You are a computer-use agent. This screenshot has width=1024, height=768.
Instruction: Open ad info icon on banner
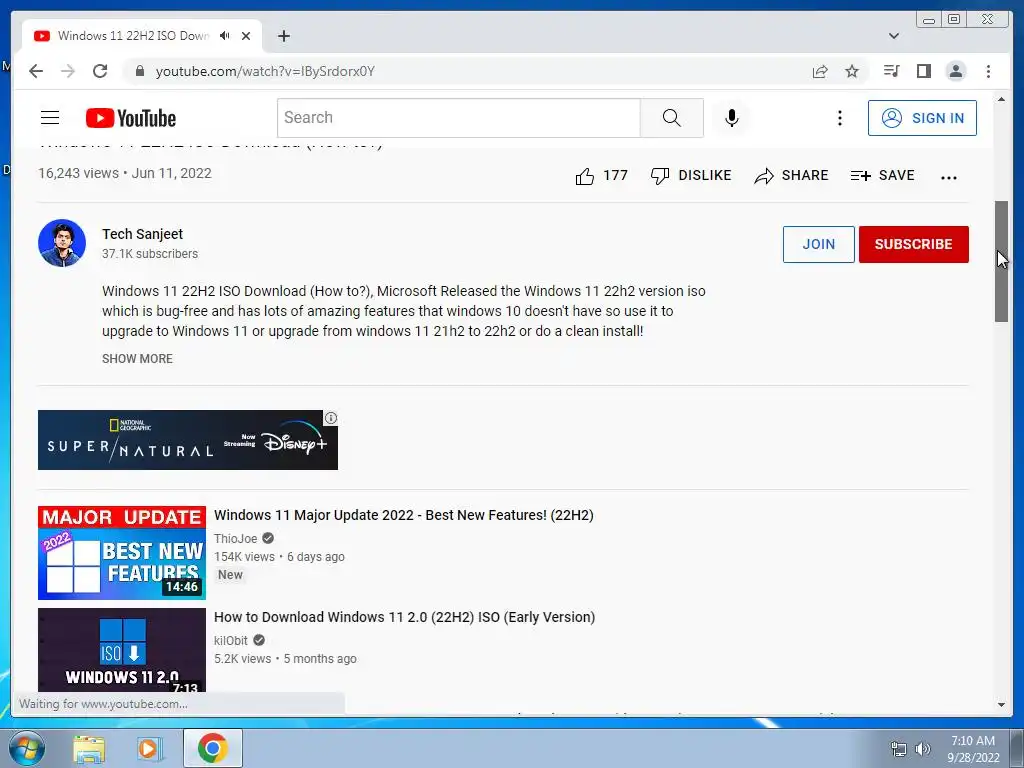tap(331, 418)
